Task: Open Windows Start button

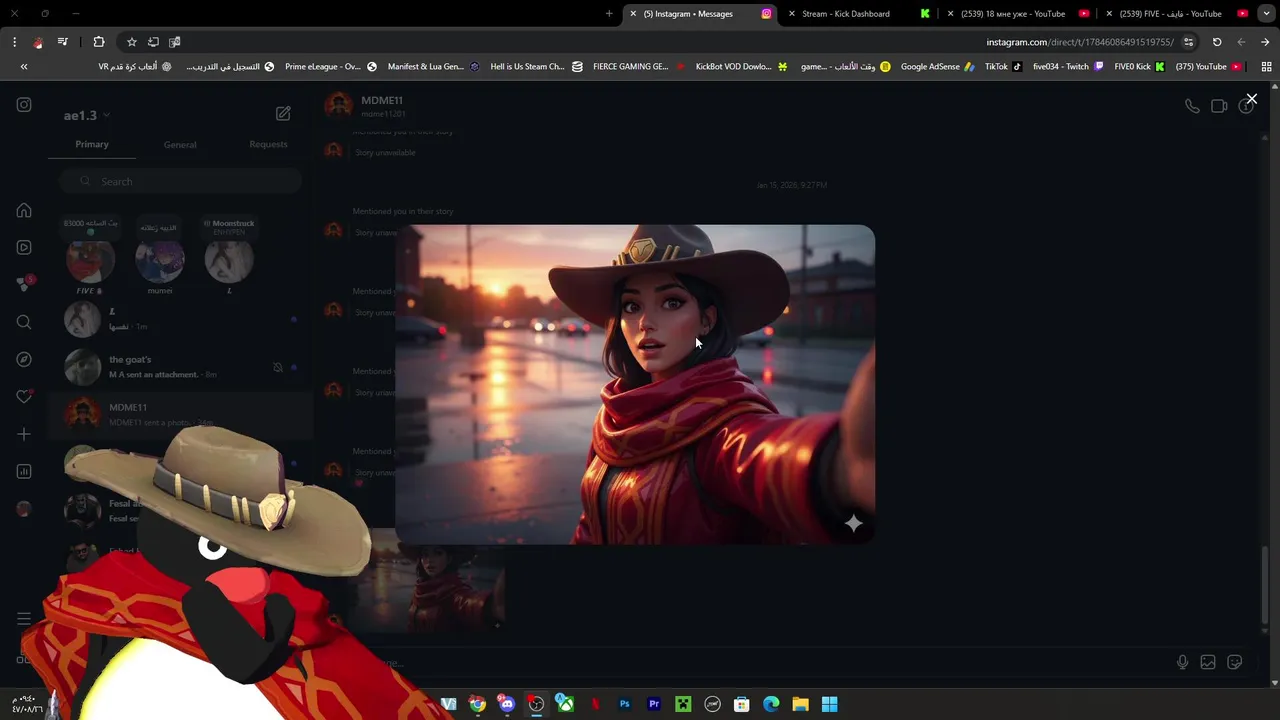Action: (829, 704)
